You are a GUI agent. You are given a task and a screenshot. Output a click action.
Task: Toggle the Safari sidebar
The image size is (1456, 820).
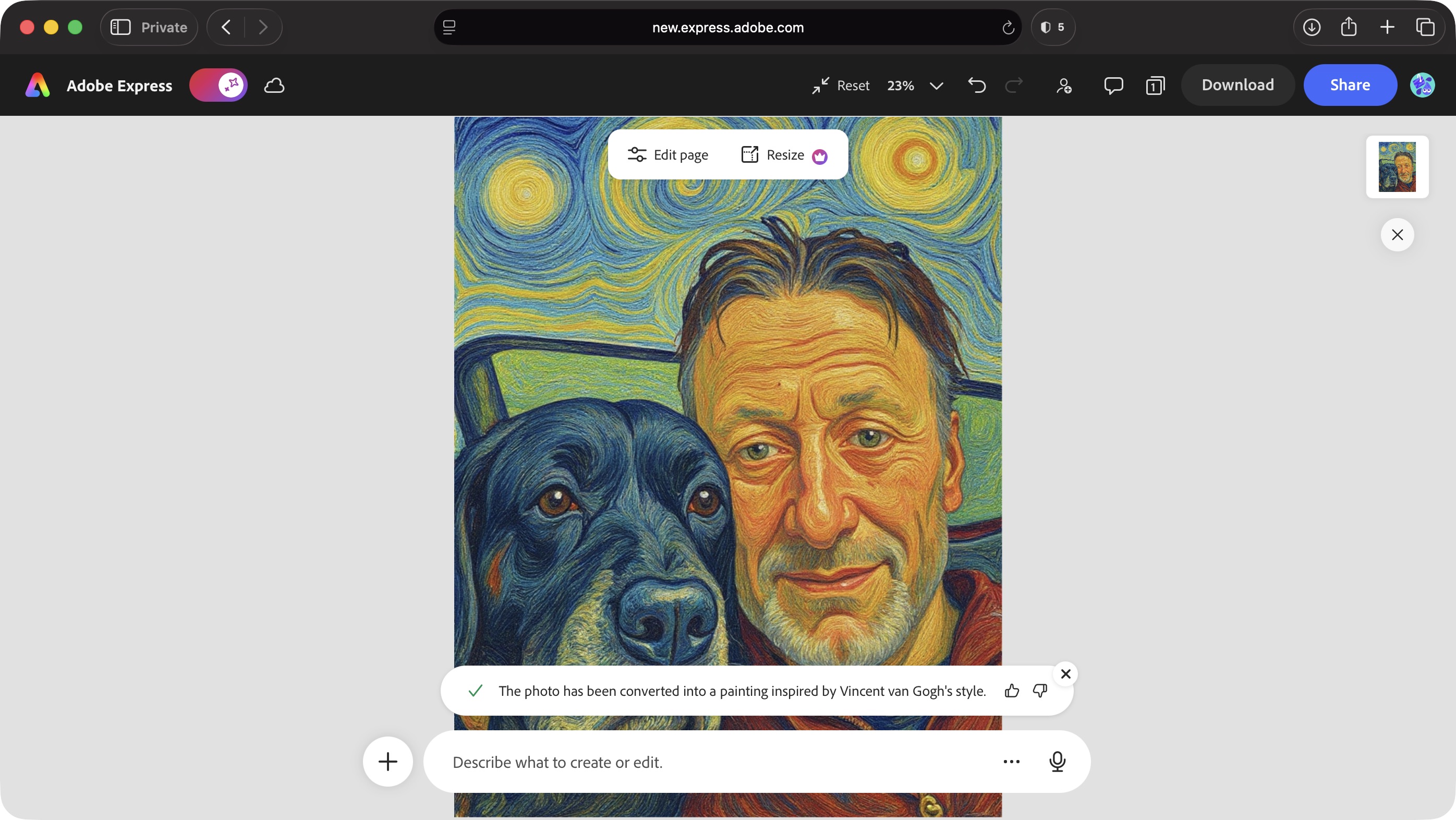click(x=120, y=27)
